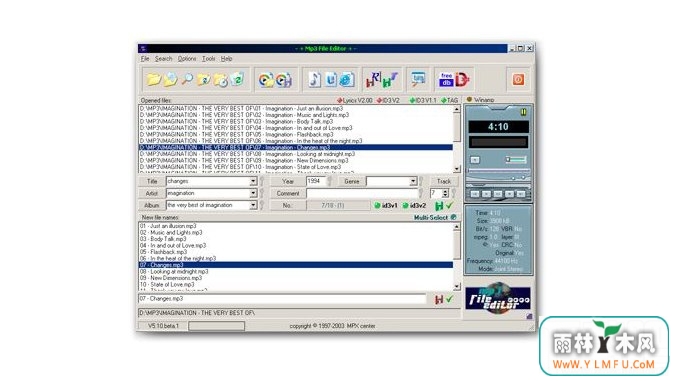Click the red save icon beside filename field
Screen dimensions: 677x381
point(439,299)
